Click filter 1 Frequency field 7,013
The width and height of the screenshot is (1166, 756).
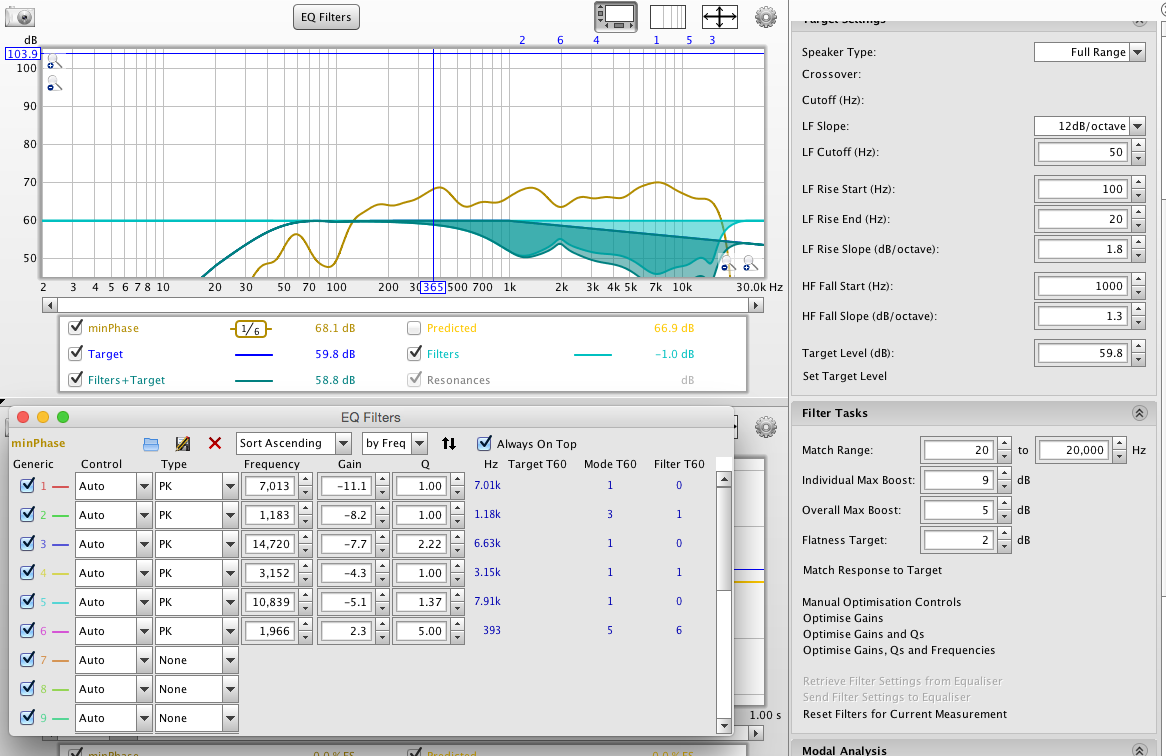270,486
